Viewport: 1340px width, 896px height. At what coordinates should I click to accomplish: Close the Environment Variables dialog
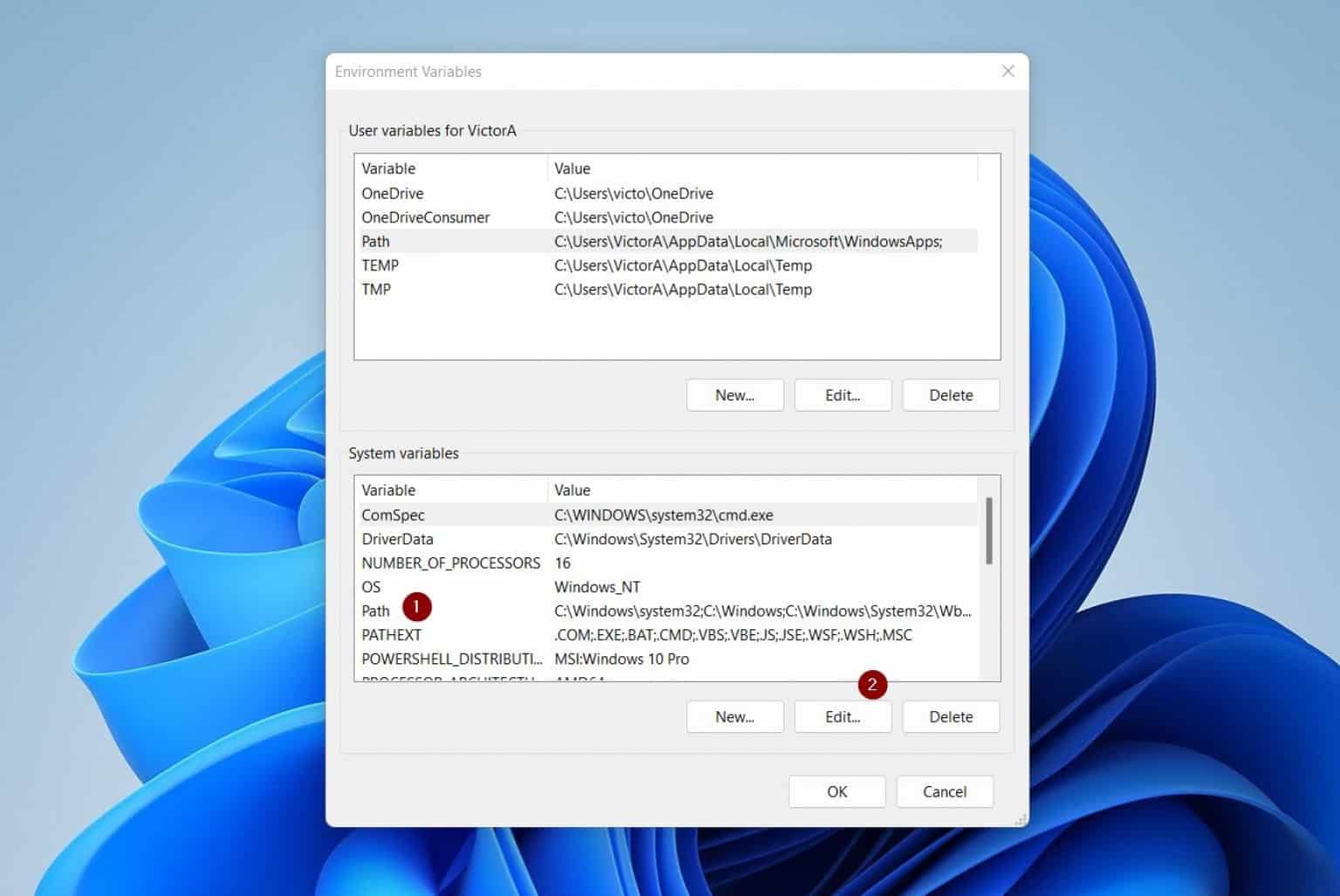(1008, 71)
